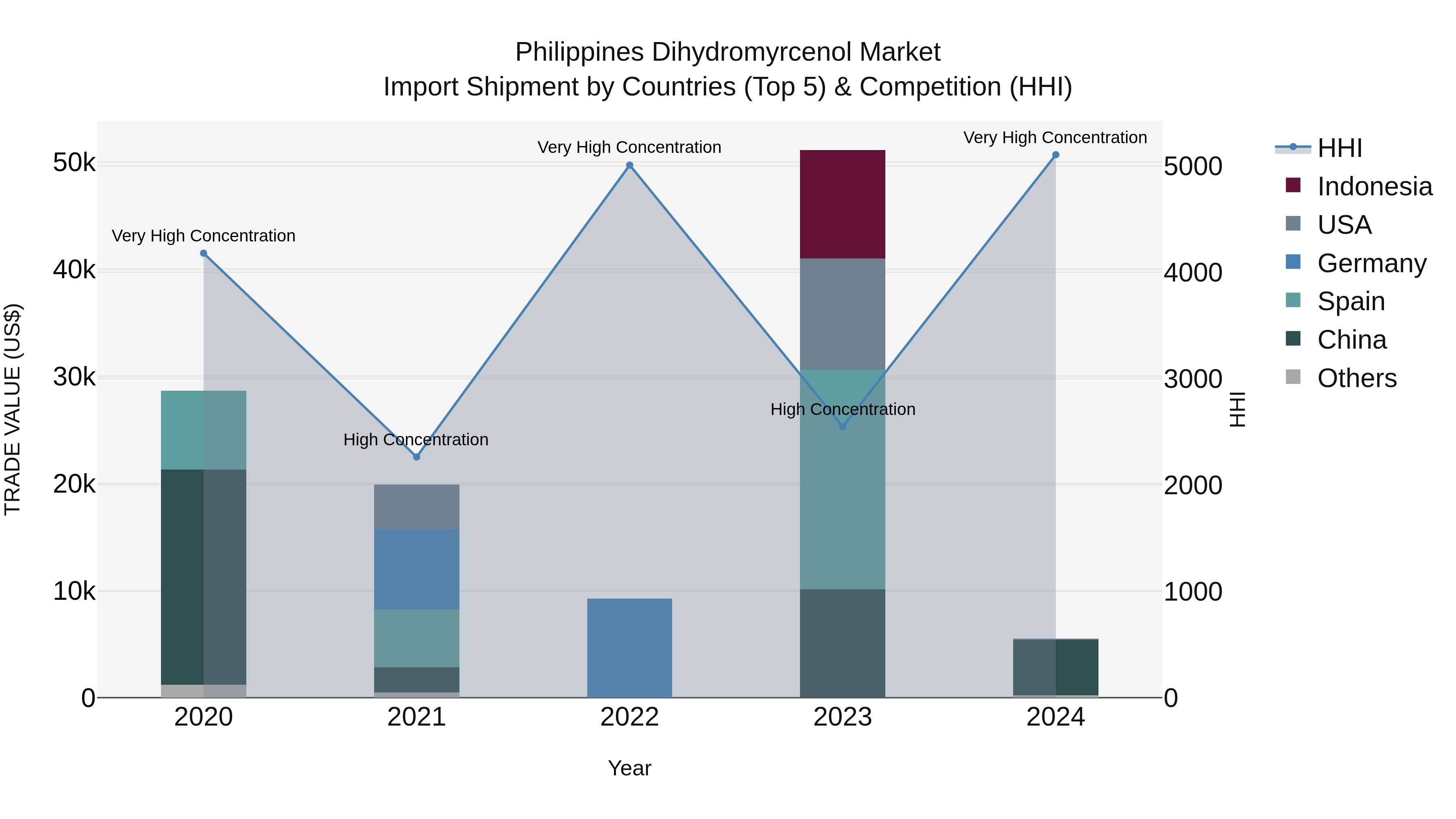The width and height of the screenshot is (1456, 819).
Task: Click the USA segment of the 2023 bar
Action: 843,314
